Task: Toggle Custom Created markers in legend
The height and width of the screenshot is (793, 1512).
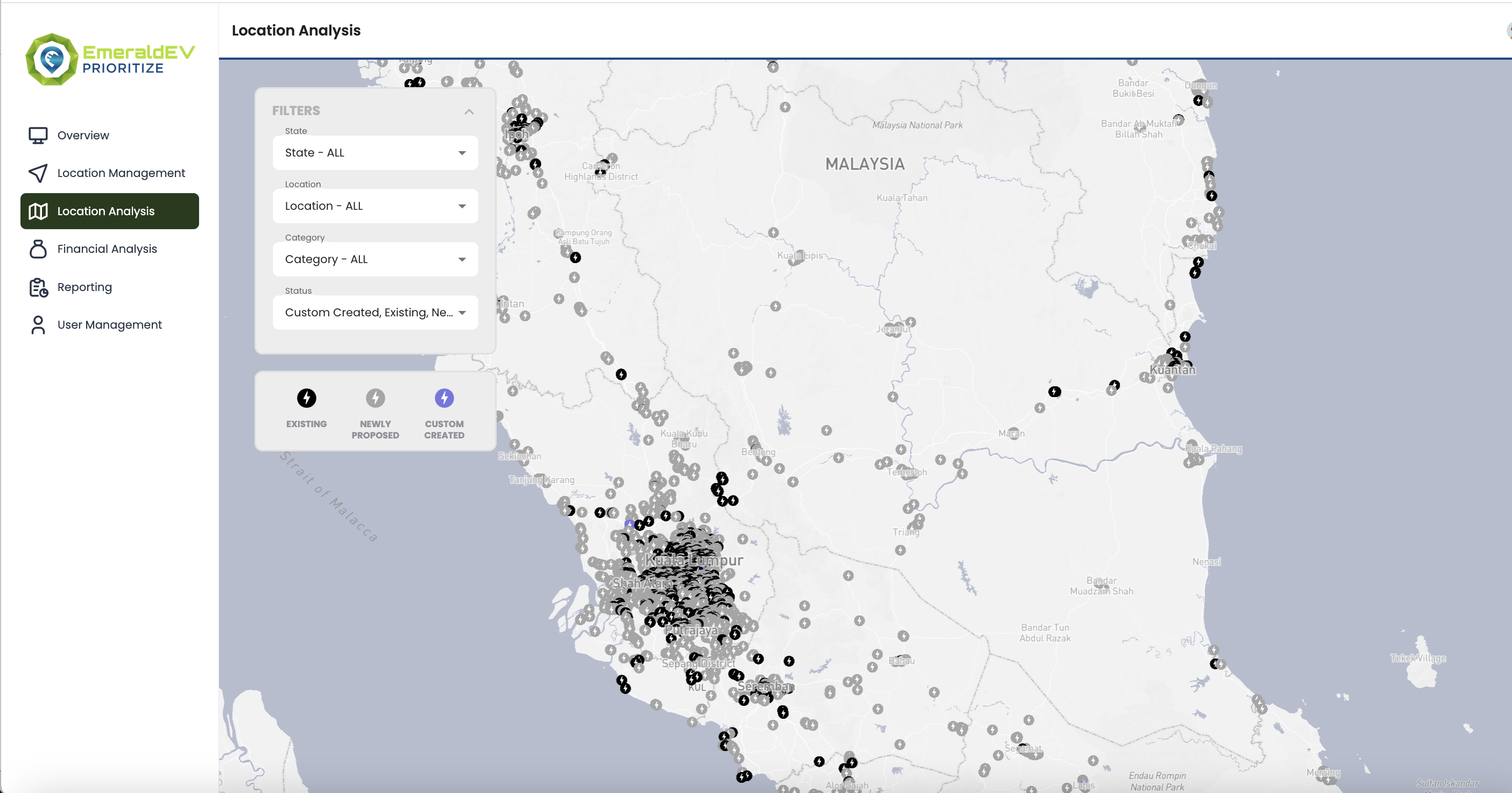Action: tap(444, 399)
